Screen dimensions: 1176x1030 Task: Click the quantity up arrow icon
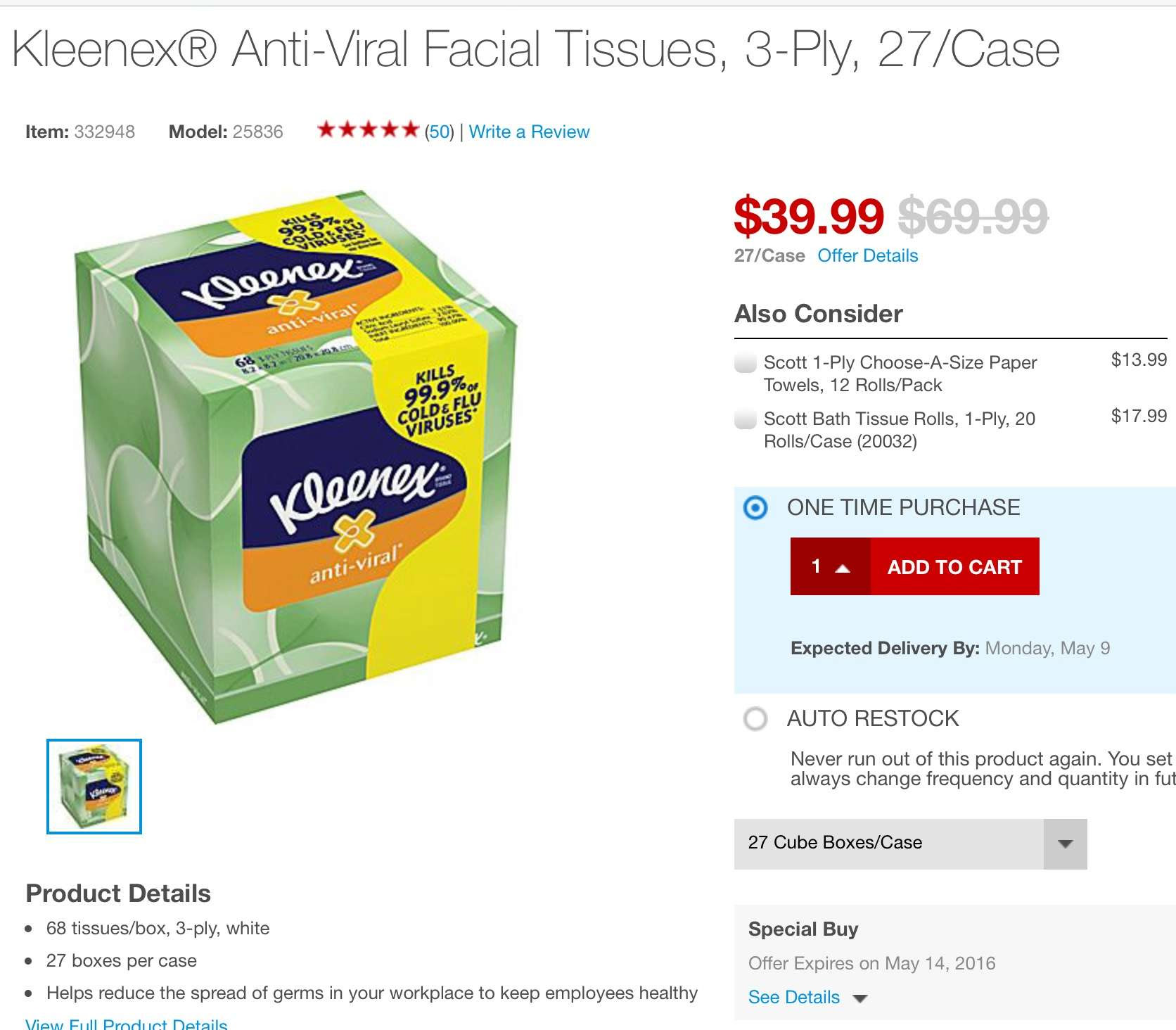point(843,568)
